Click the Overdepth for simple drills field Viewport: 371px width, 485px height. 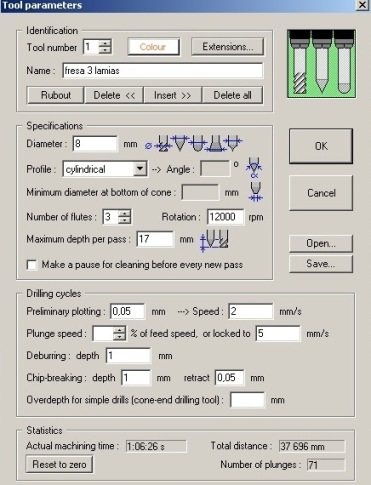point(247,400)
